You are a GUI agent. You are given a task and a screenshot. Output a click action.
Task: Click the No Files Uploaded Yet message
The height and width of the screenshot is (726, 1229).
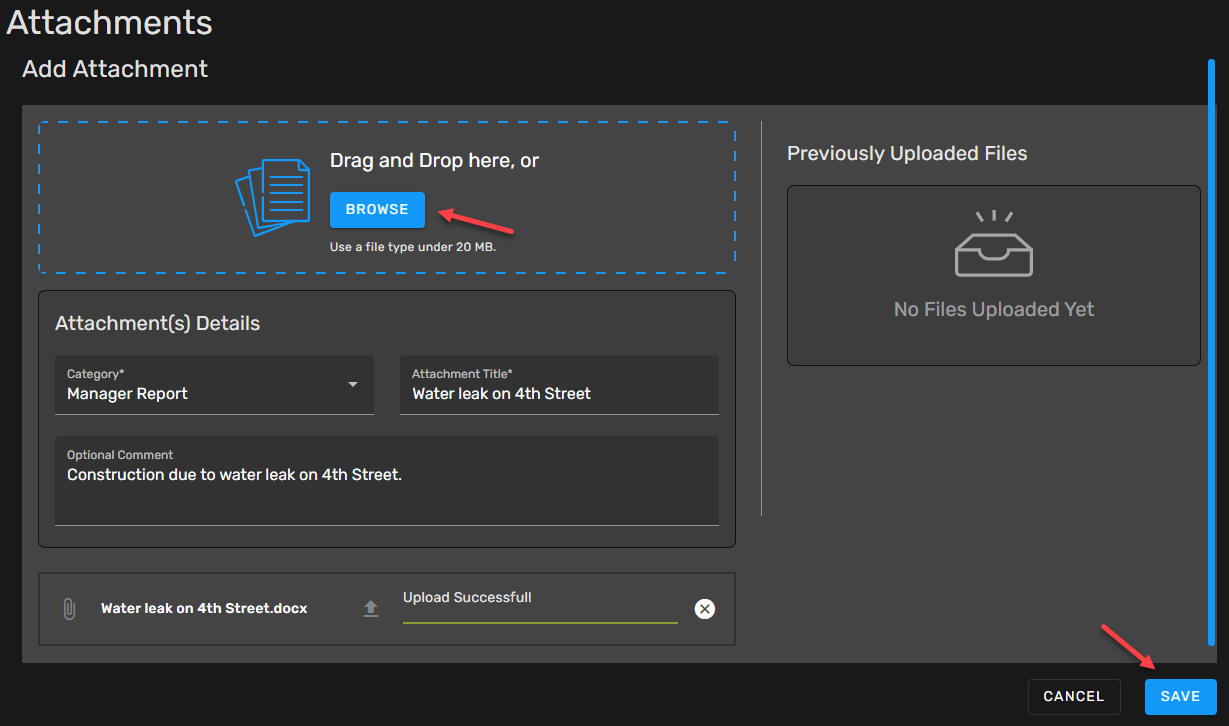(993, 310)
